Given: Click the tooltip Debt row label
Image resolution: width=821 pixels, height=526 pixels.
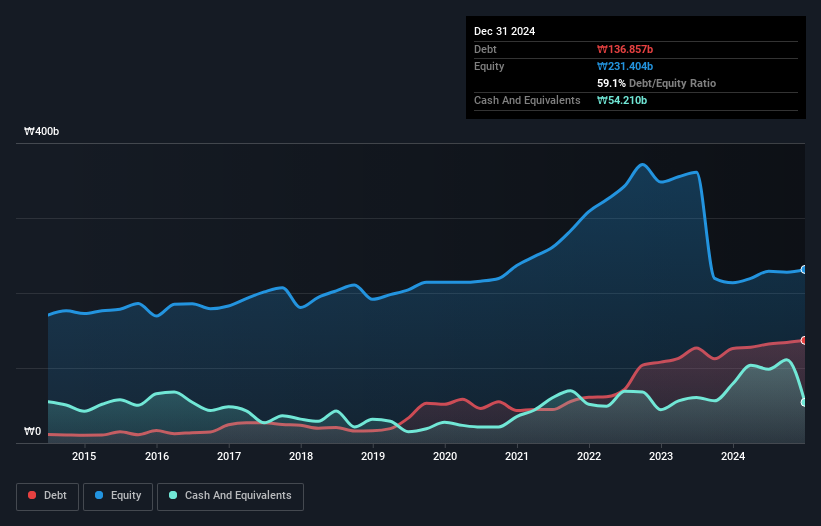Looking at the screenshot, I should pos(485,49).
